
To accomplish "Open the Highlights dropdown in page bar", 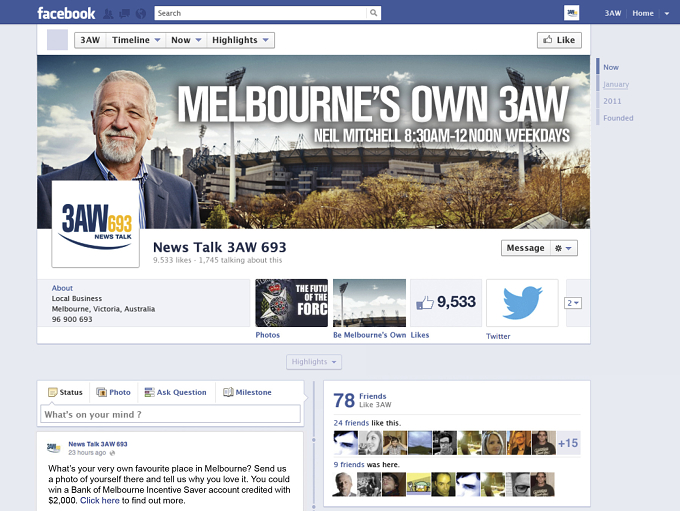I will (240, 40).
